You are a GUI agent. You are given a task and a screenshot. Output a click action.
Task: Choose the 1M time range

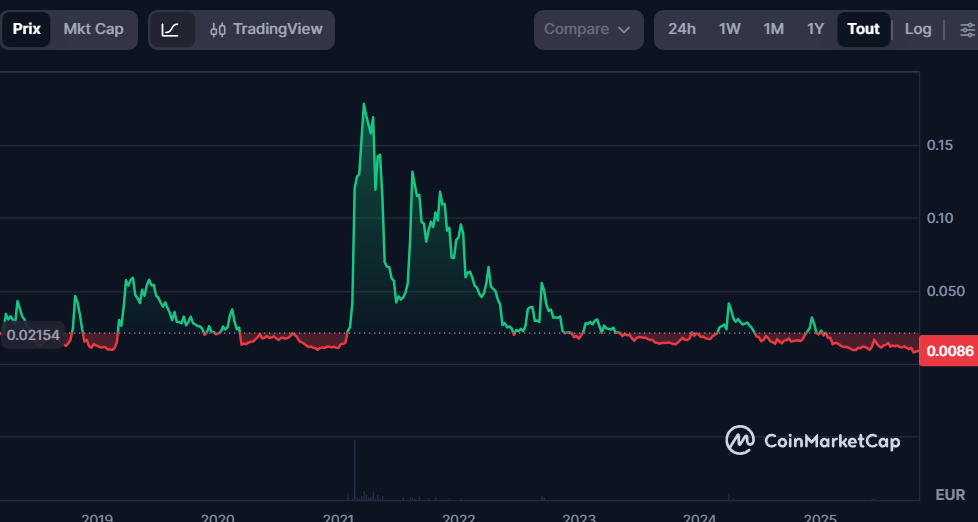pyautogui.click(x=773, y=29)
